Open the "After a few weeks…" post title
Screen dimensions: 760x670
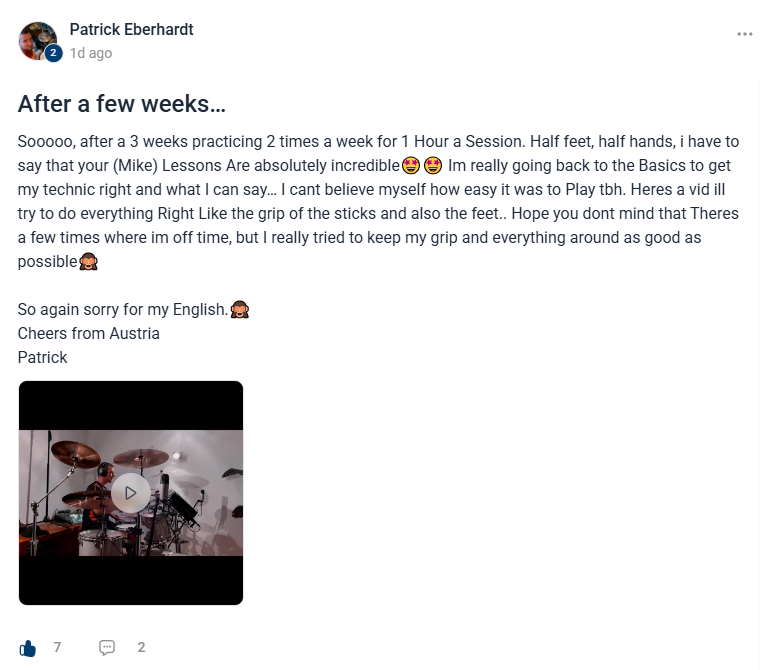tap(122, 104)
